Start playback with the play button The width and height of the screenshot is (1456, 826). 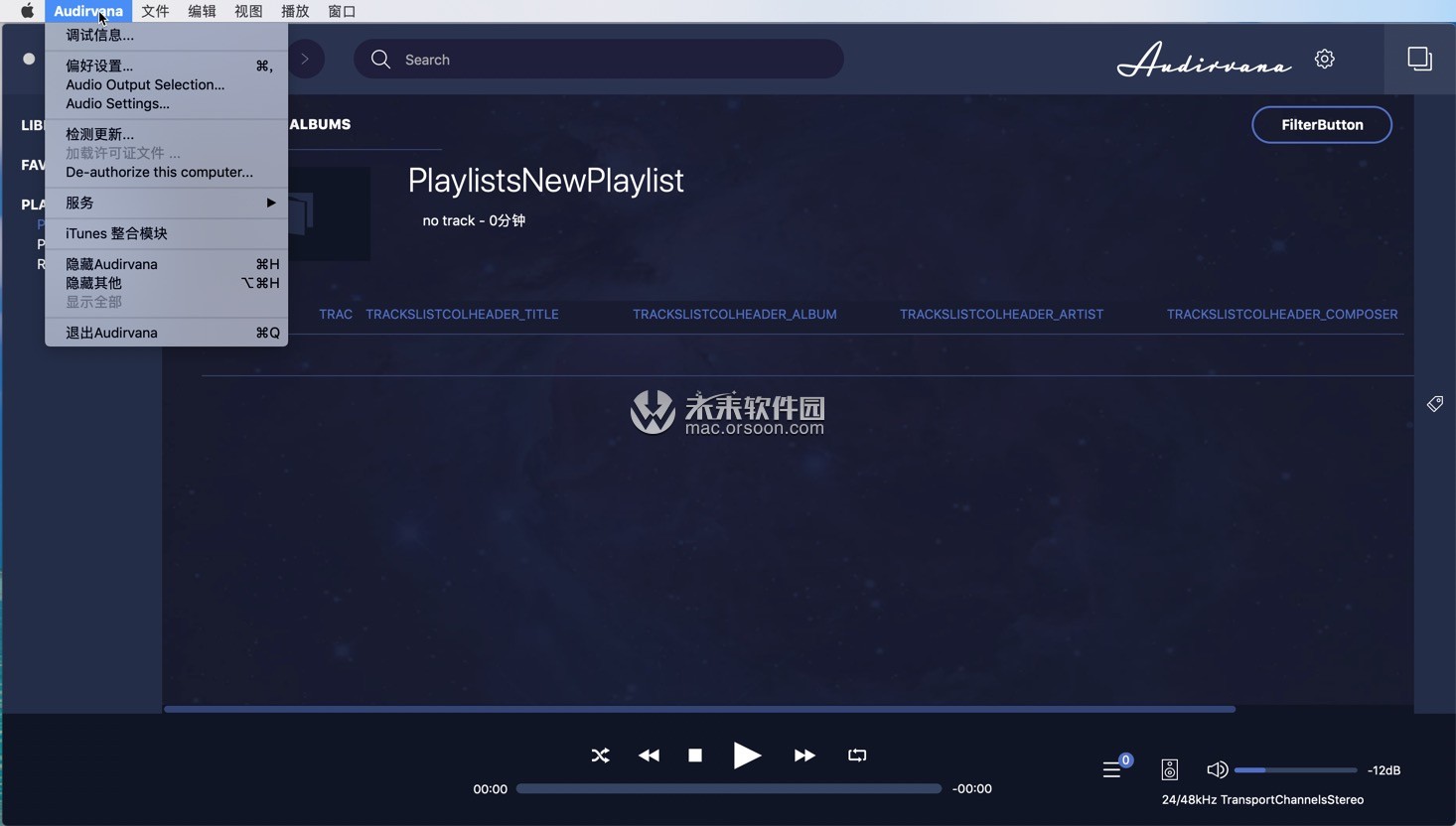click(747, 756)
